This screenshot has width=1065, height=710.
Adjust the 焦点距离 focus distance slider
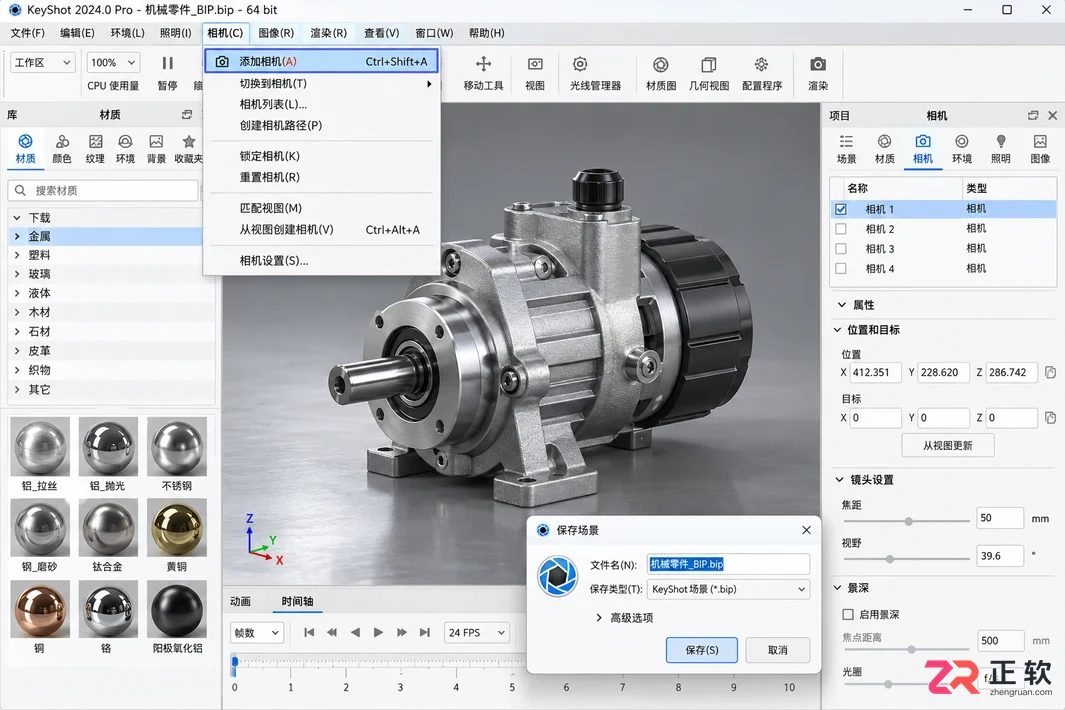pos(911,650)
